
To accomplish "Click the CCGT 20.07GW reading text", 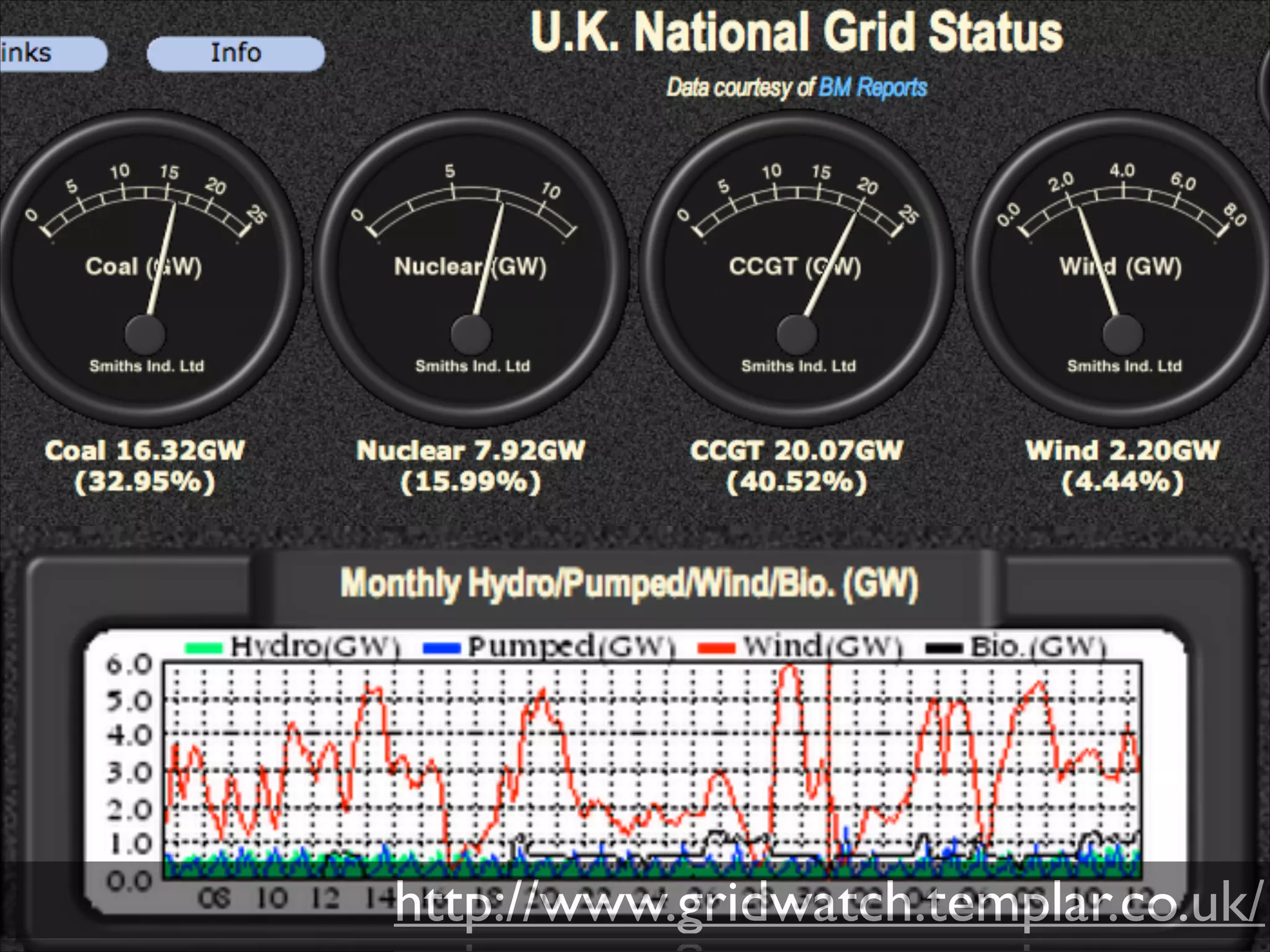I will [797, 451].
